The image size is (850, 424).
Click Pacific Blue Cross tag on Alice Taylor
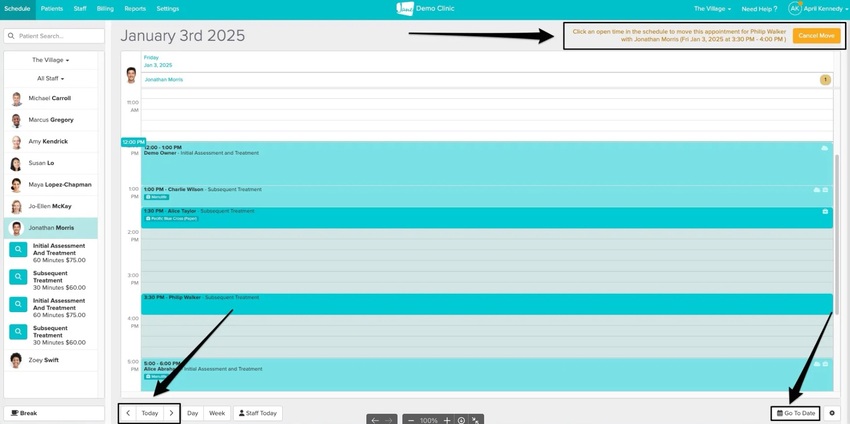coord(171,219)
